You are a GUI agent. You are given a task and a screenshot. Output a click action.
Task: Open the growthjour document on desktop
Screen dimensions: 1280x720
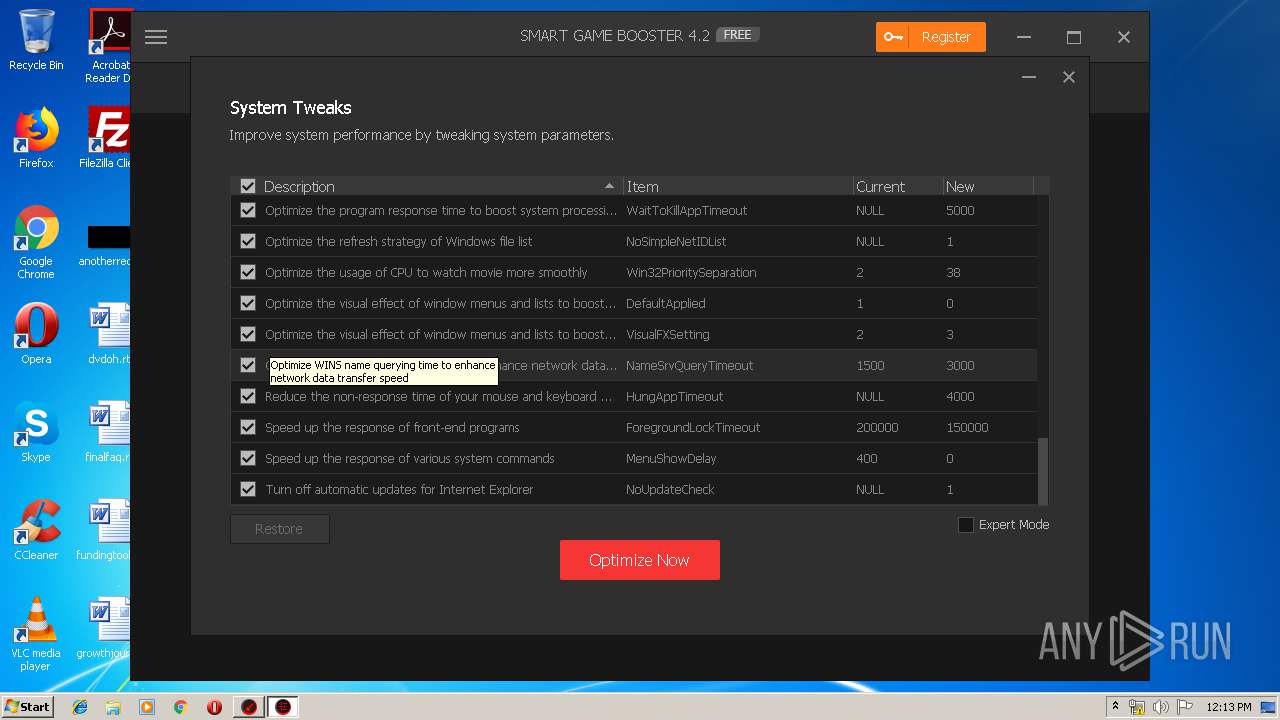(x=104, y=628)
